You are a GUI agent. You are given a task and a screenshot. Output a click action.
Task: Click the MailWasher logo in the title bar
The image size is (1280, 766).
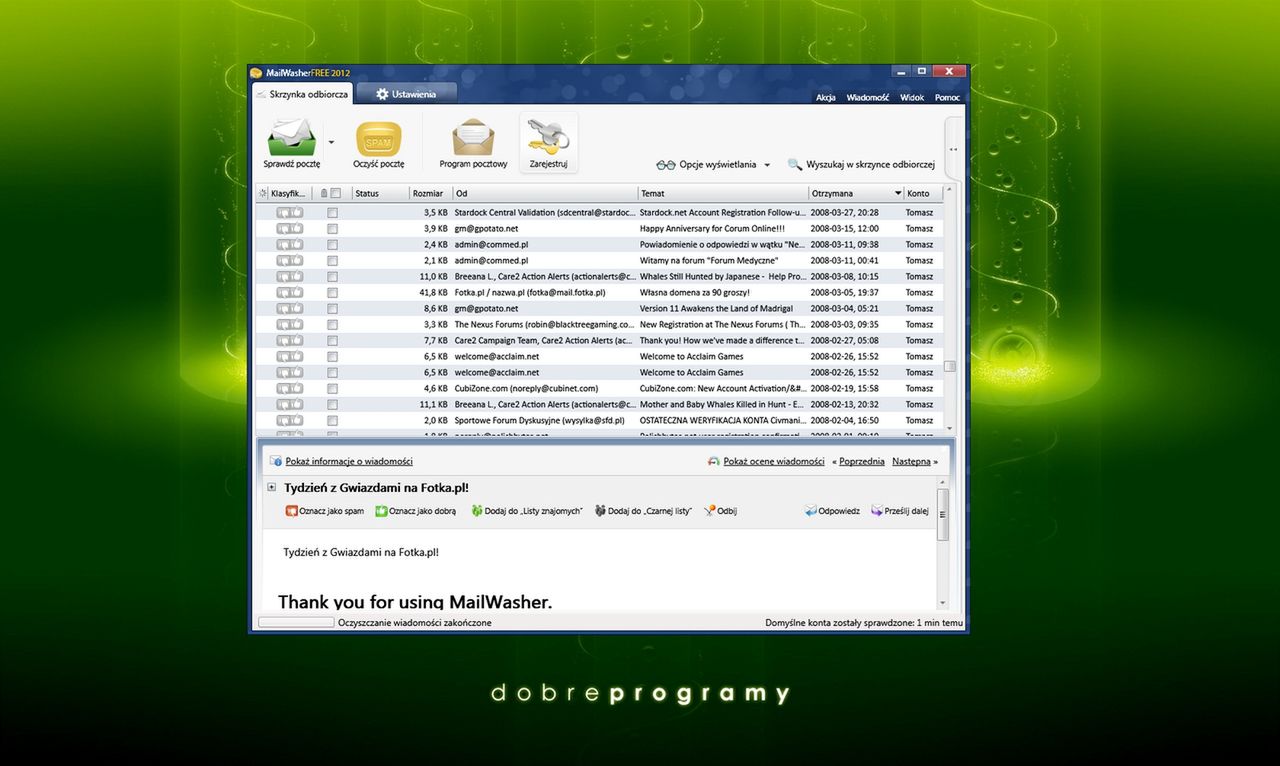point(256,73)
